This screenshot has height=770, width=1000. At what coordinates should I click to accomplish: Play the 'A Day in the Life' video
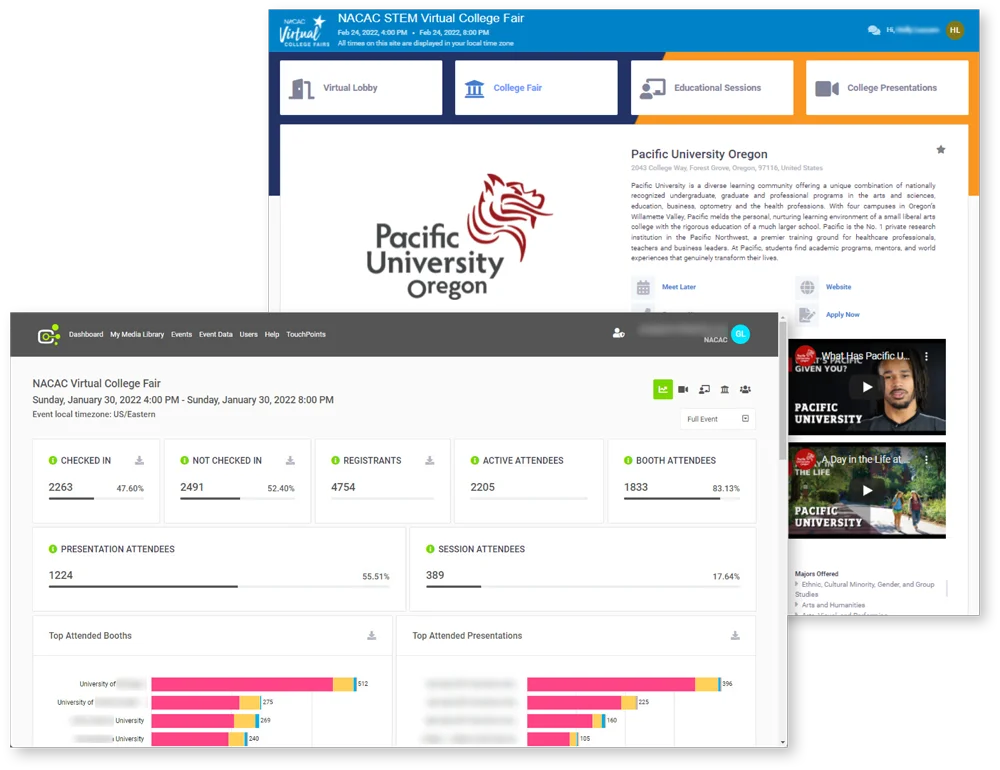[x=867, y=491]
